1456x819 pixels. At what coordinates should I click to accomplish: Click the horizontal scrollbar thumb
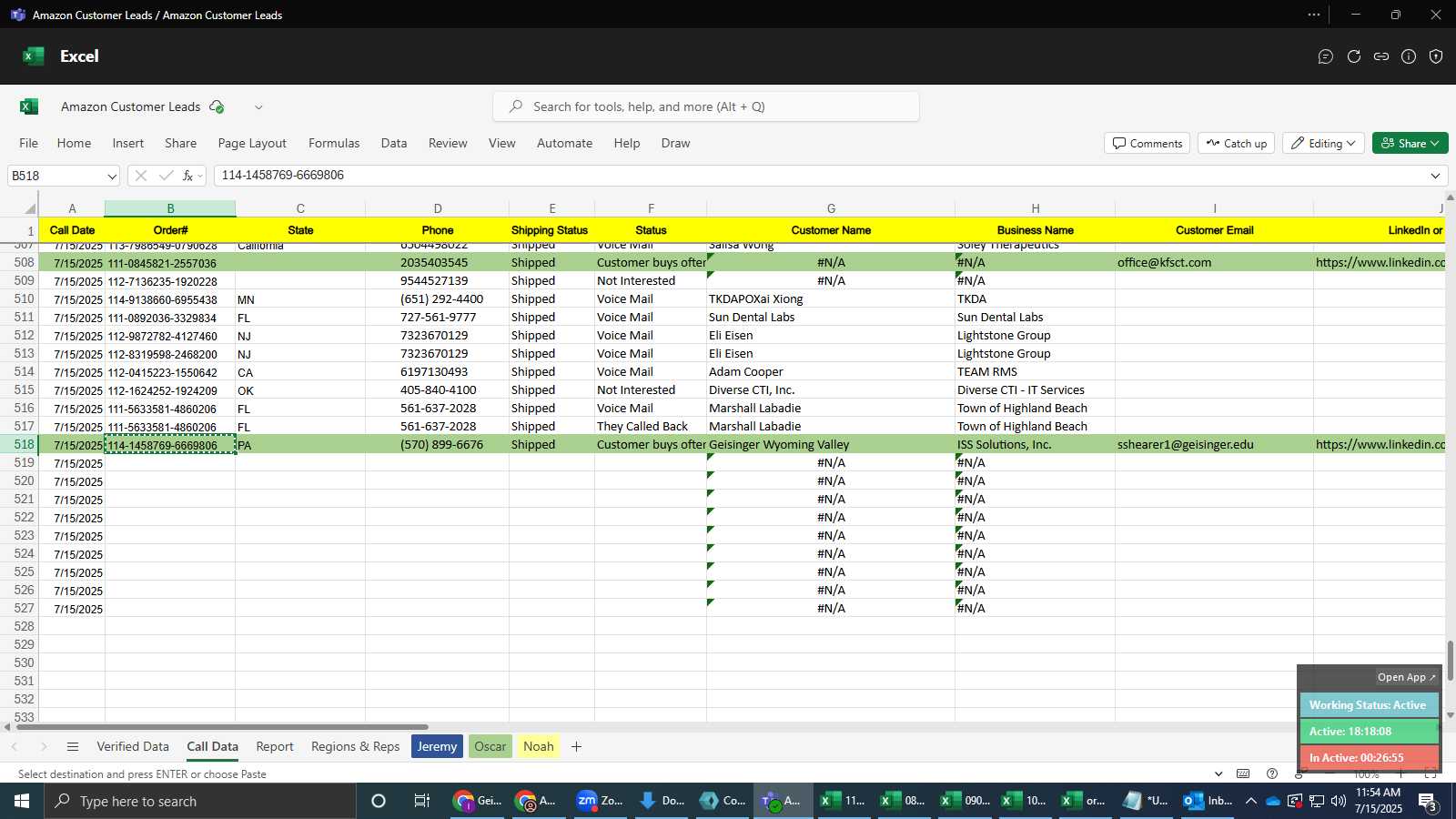[222, 727]
